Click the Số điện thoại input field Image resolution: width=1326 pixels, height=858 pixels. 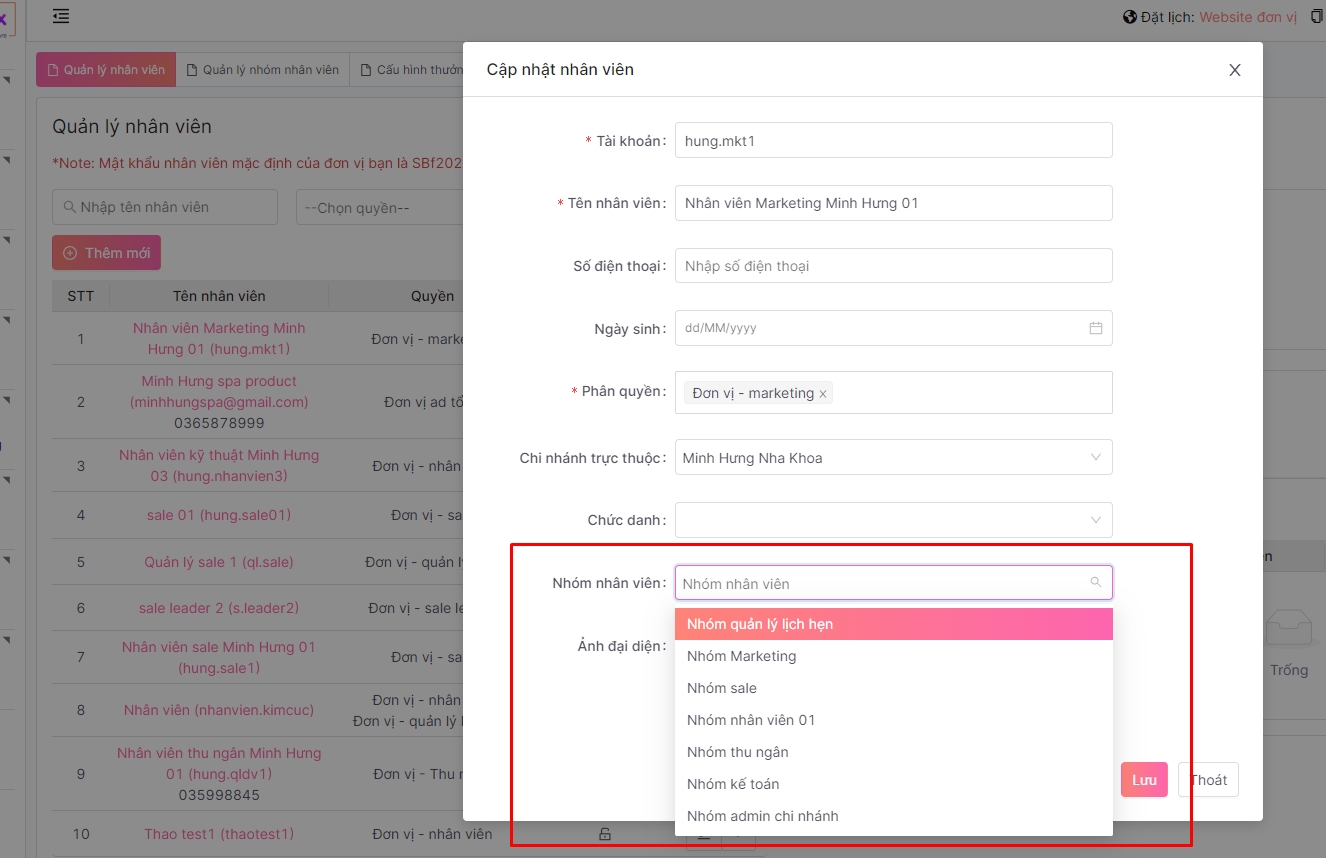893,266
